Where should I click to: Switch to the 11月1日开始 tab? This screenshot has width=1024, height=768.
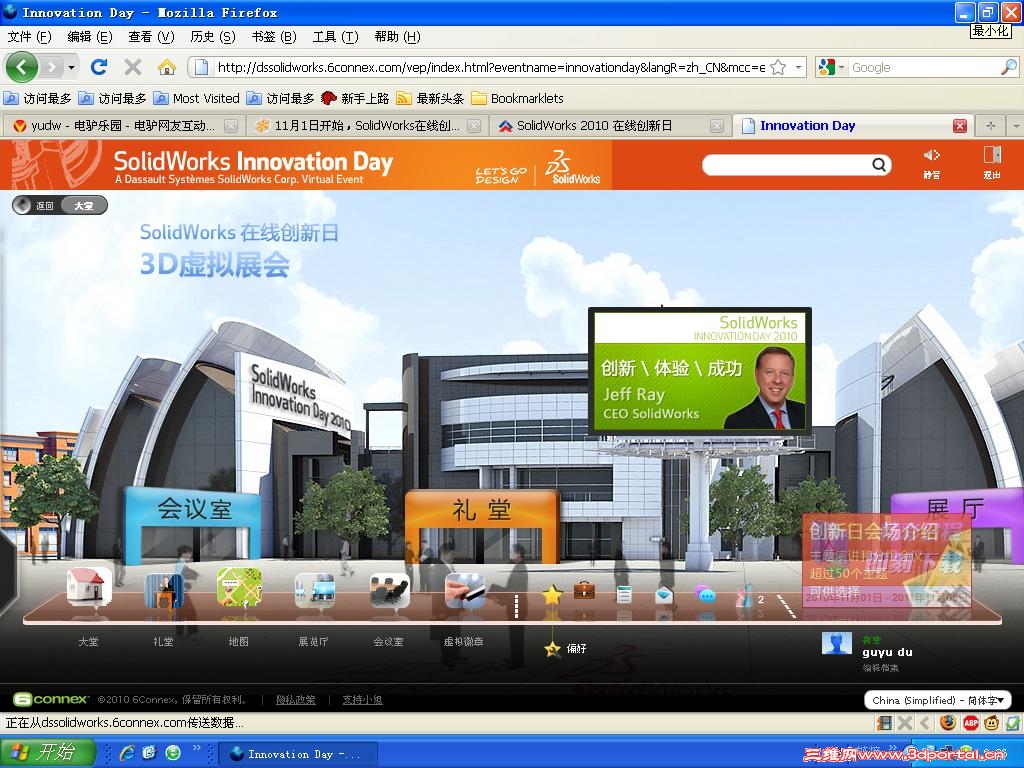(367, 125)
